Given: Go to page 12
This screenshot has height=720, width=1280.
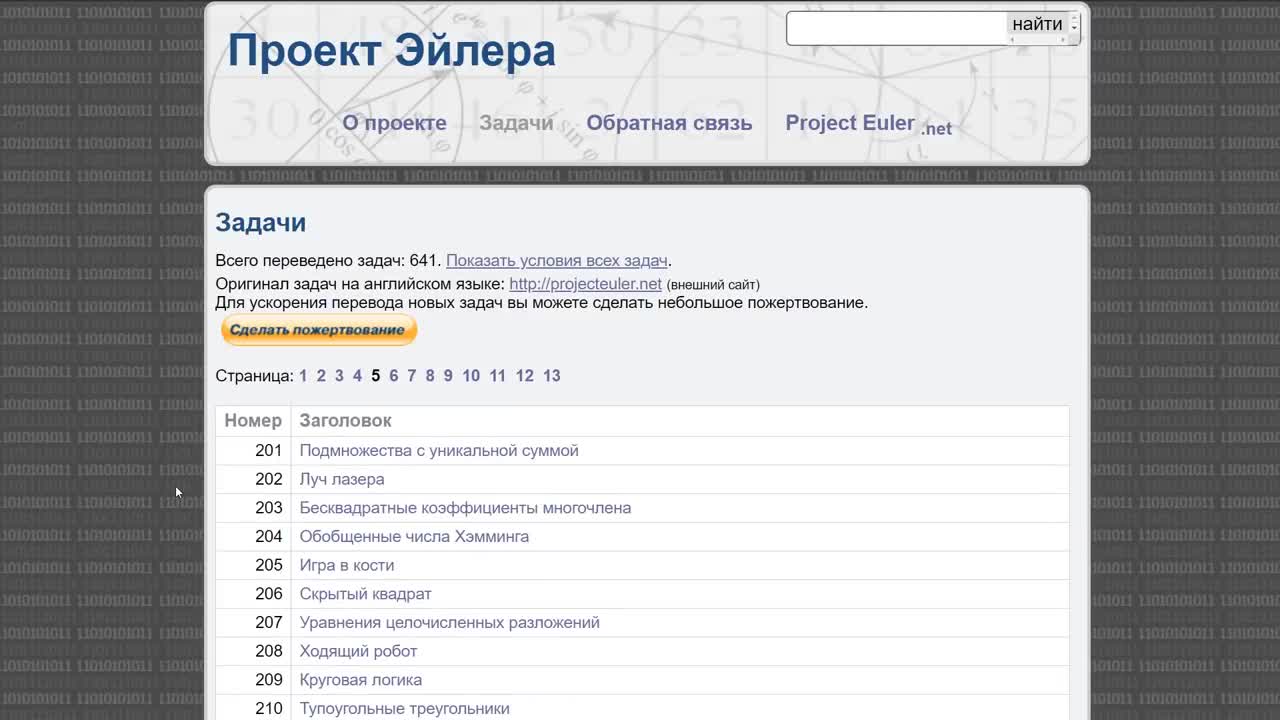Looking at the screenshot, I should click(x=525, y=376).
